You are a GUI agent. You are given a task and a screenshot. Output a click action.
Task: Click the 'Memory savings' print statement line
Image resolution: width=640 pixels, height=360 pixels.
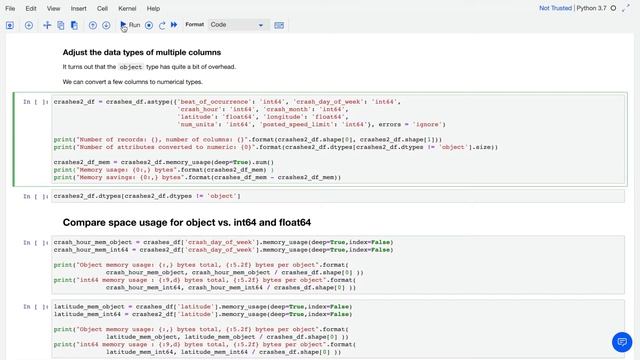(197, 178)
